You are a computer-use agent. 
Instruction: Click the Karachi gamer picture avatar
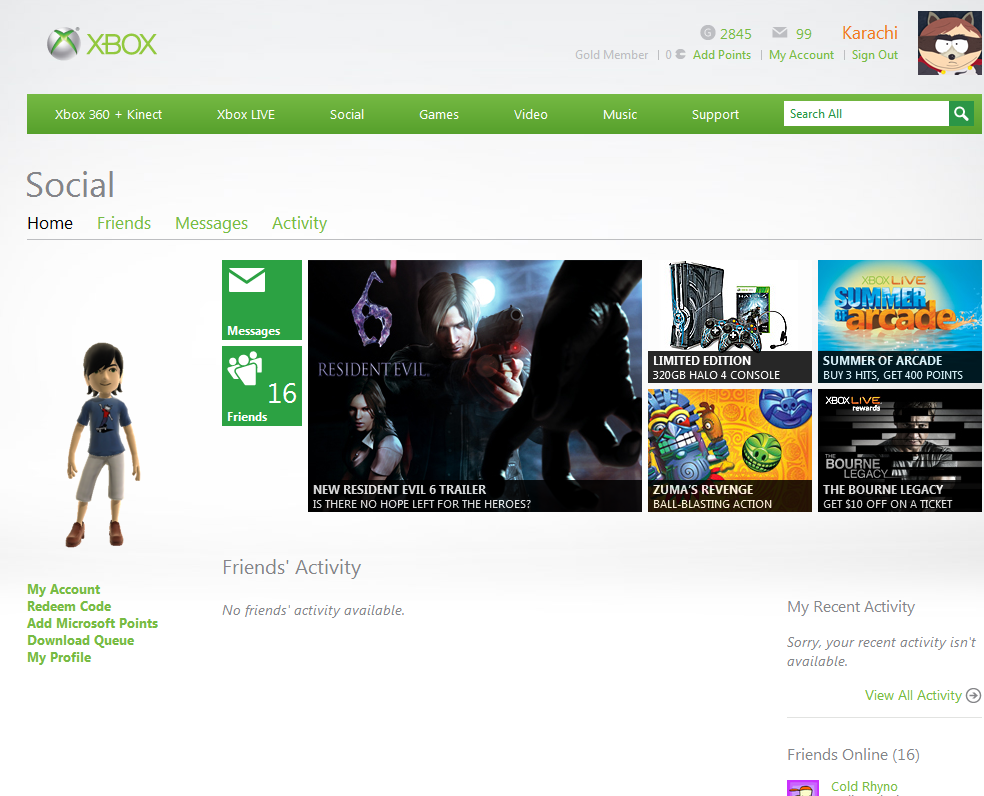pyautogui.click(x=950, y=43)
